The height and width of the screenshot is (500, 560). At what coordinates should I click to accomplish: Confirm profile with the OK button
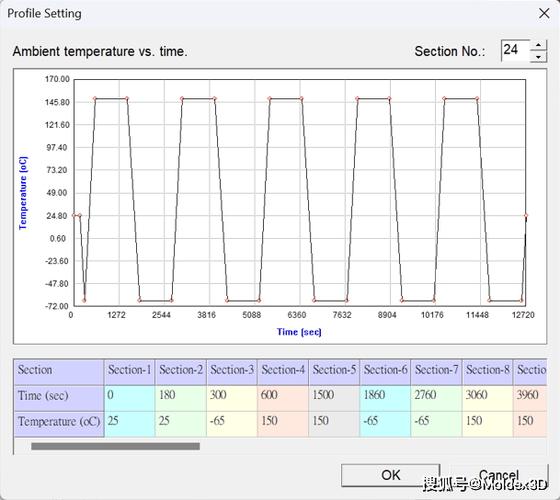click(x=390, y=475)
